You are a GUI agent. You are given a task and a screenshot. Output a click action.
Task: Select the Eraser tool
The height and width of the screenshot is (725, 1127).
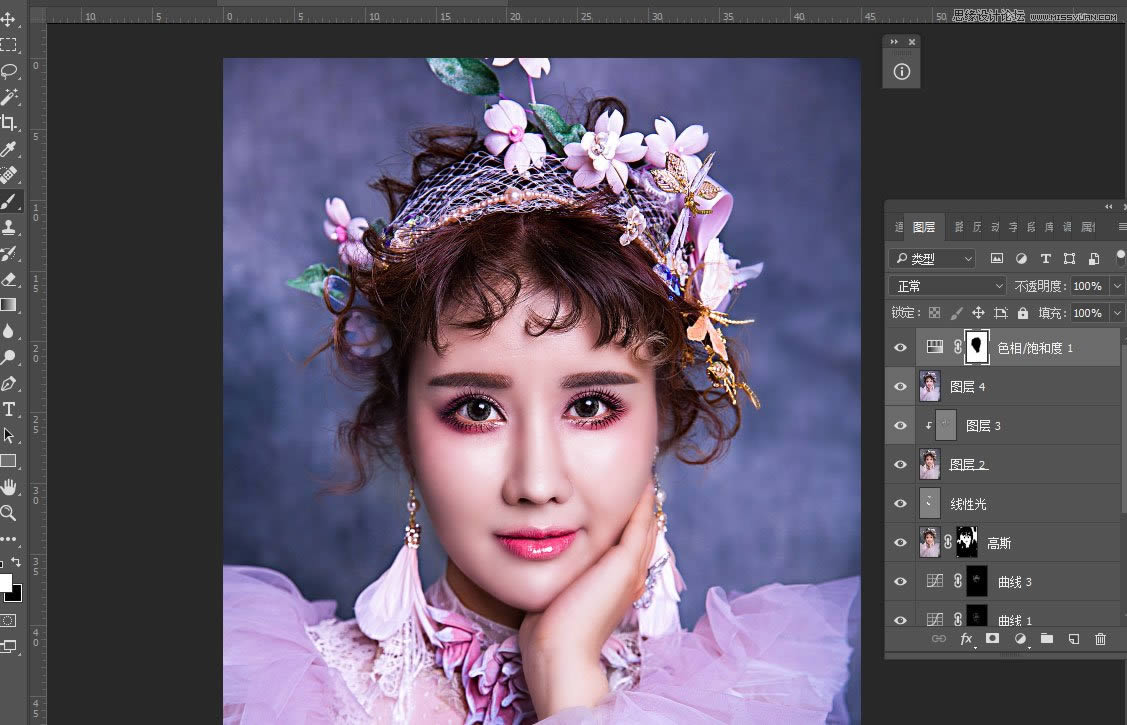point(9,279)
